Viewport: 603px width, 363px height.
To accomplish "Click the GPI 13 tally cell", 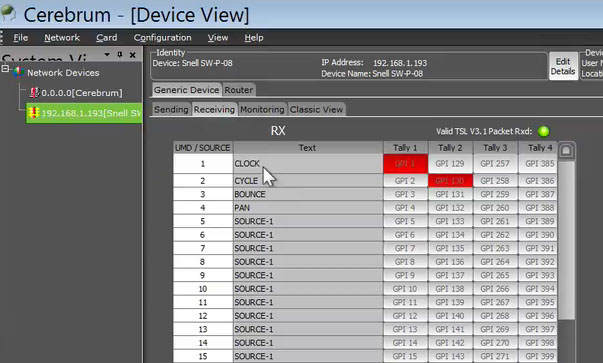I will pyautogui.click(x=405, y=329).
